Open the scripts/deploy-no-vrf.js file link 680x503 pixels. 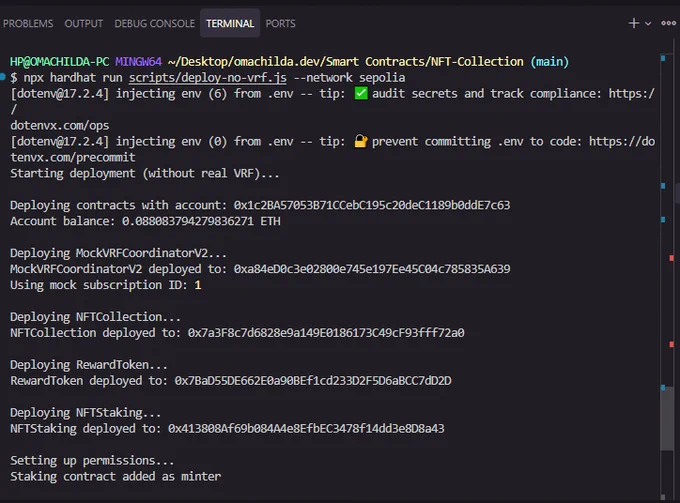[208, 78]
